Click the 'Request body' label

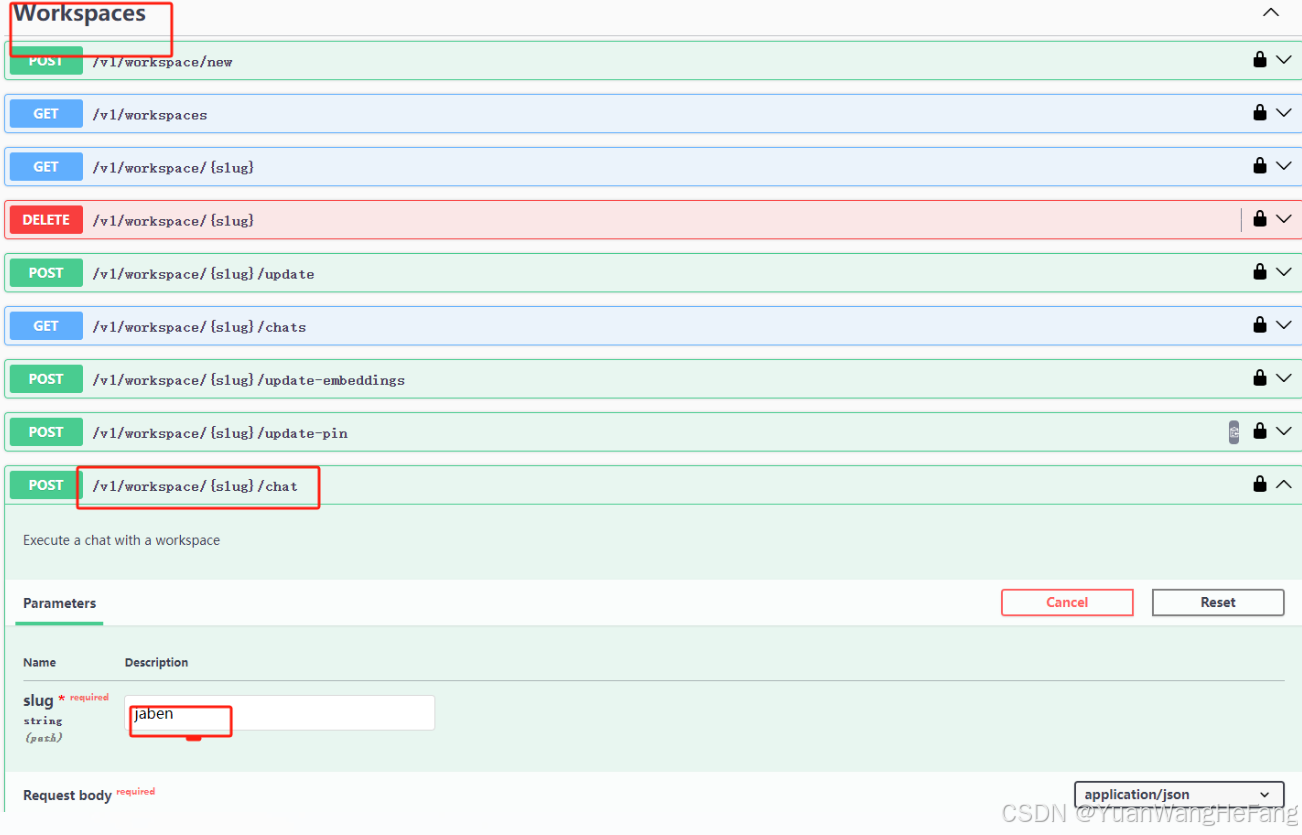pyautogui.click(x=67, y=795)
